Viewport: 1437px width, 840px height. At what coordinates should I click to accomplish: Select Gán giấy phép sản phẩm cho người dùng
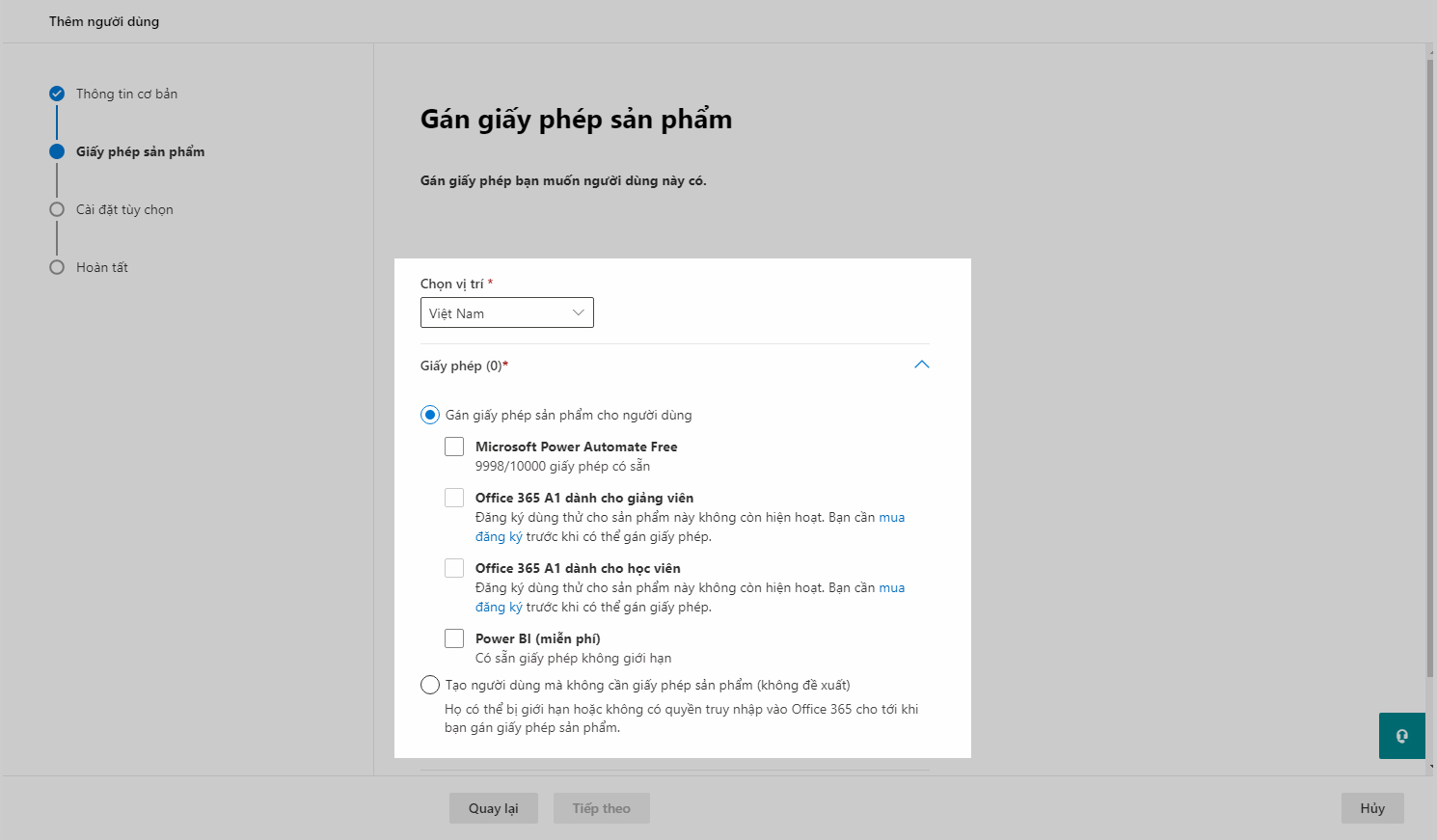click(430, 415)
